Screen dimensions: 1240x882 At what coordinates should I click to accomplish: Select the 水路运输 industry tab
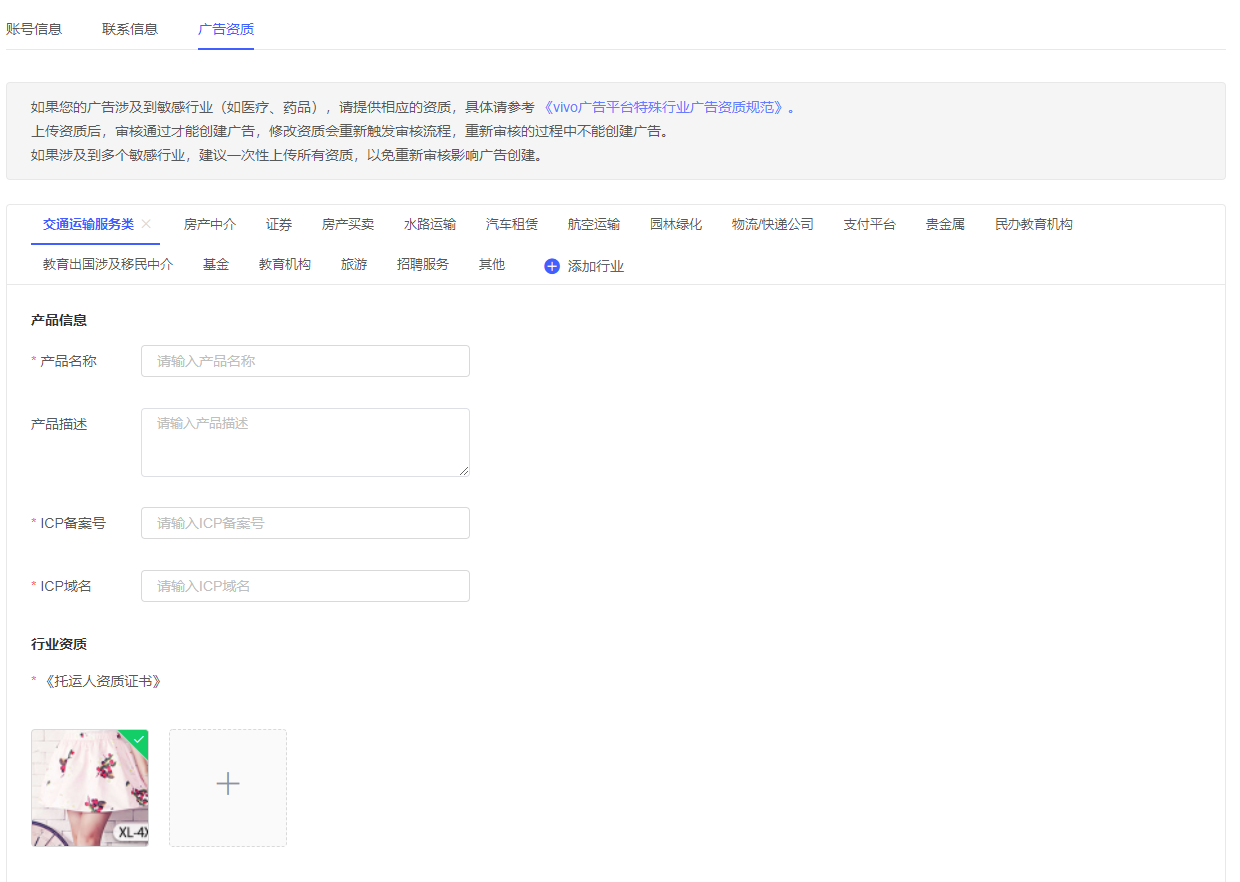[430, 224]
